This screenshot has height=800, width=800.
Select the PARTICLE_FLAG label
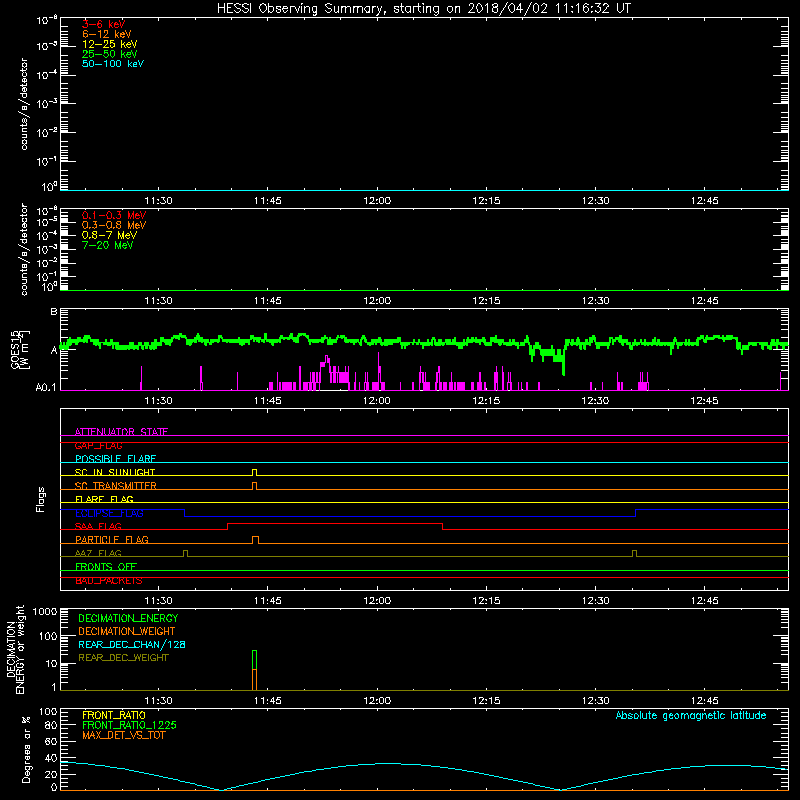112,539
